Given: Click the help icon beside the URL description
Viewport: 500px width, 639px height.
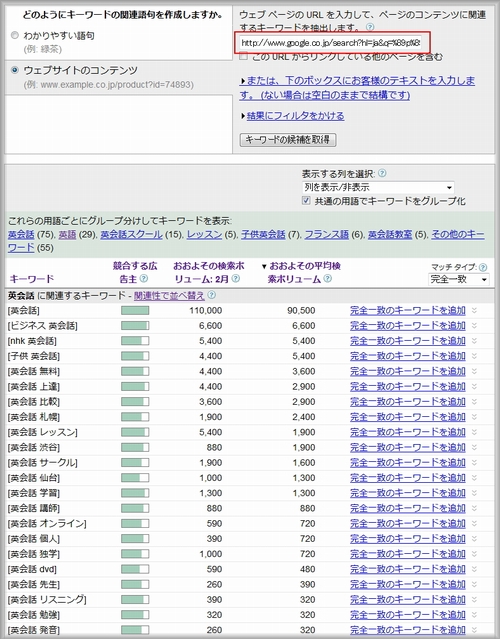Looking at the screenshot, I should pos(370,27).
